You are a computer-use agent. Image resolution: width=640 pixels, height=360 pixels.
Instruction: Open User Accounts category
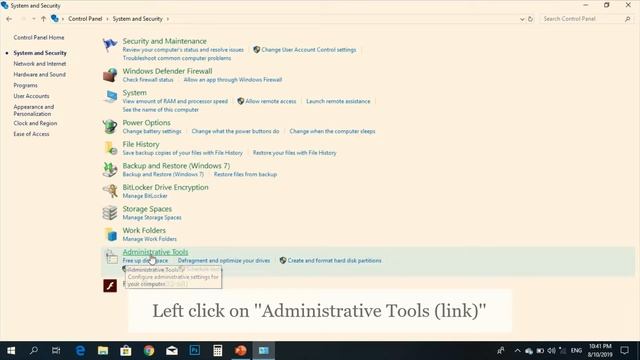[x=31, y=96]
